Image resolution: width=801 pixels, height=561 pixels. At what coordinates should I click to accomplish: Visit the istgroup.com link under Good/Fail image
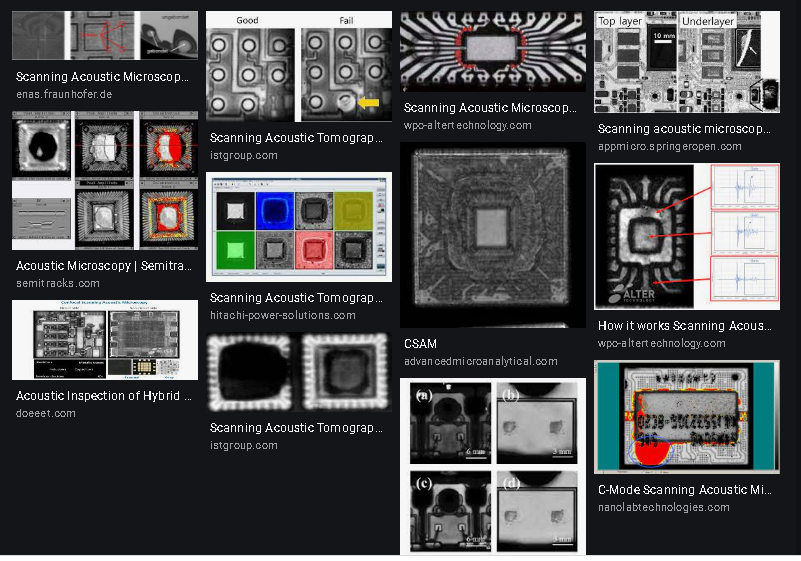(244, 155)
